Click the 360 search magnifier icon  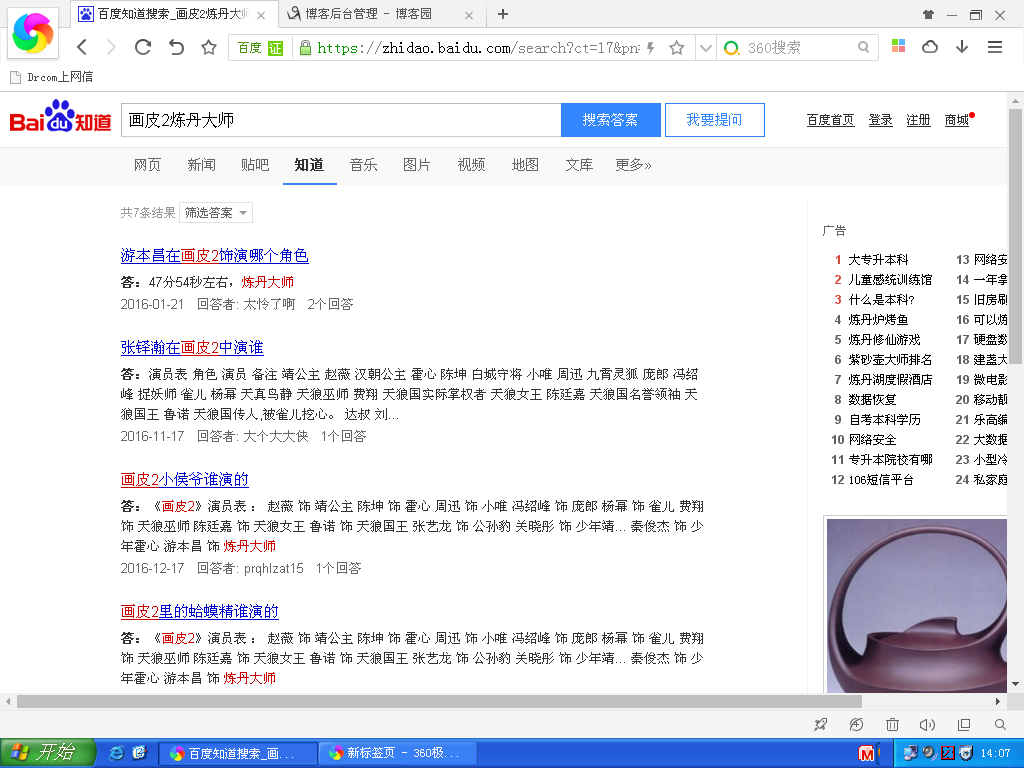coord(863,47)
